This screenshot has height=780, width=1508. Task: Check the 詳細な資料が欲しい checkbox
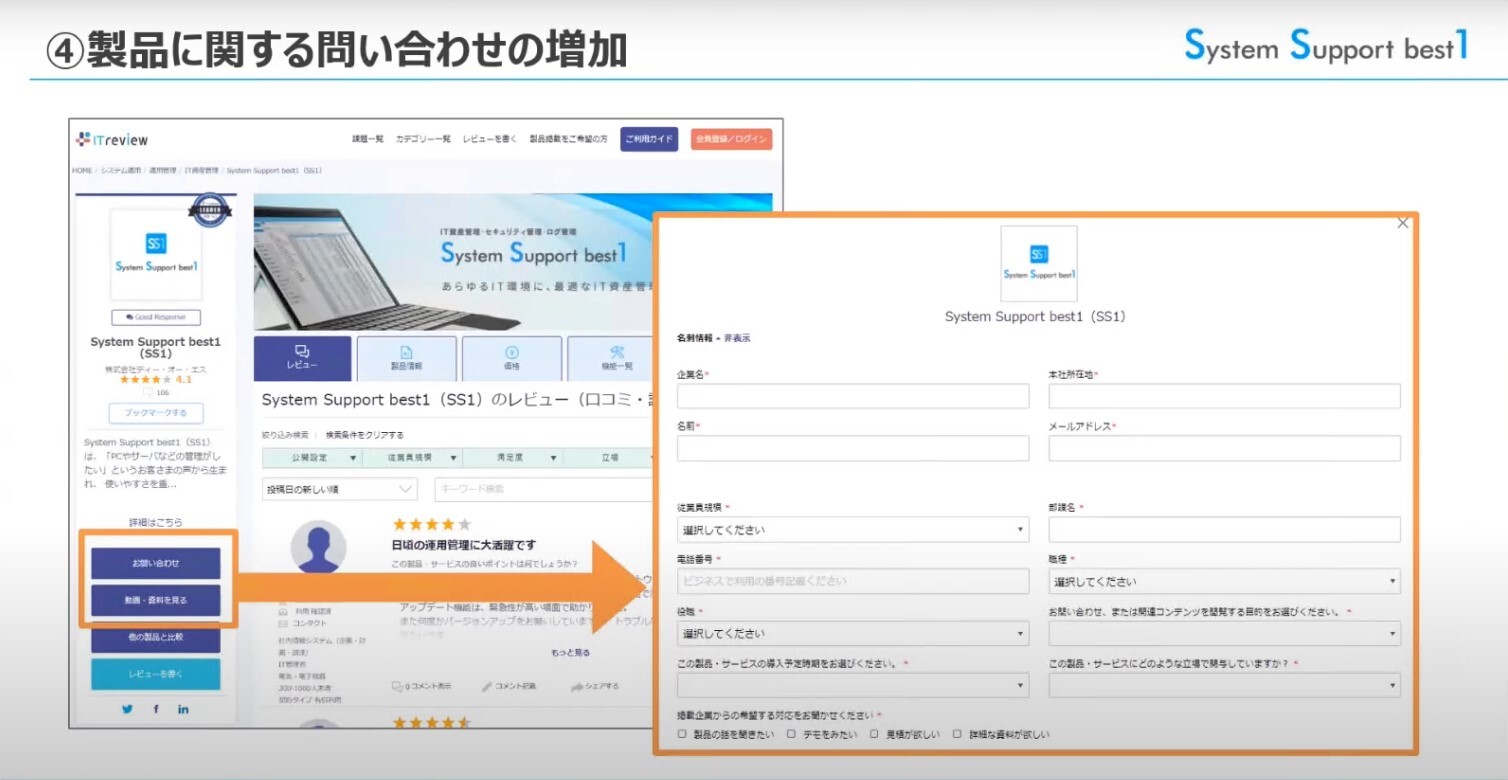tap(957, 734)
